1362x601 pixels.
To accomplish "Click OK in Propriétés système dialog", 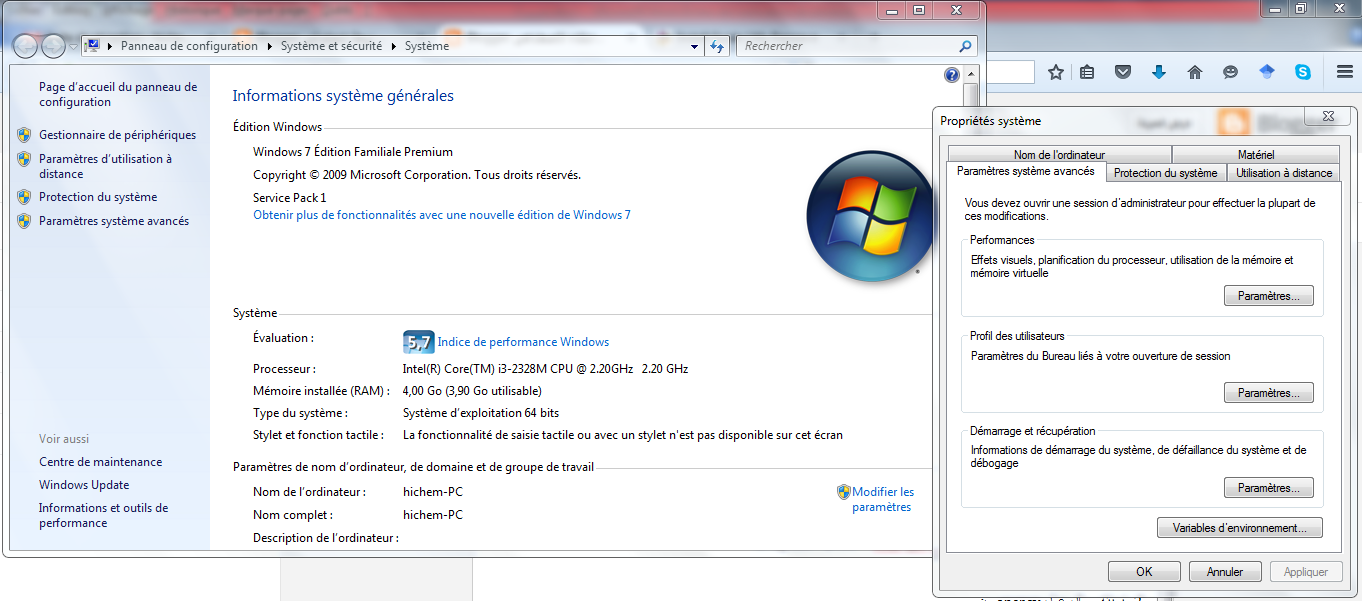I will pyautogui.click(x=1144, y=572).
